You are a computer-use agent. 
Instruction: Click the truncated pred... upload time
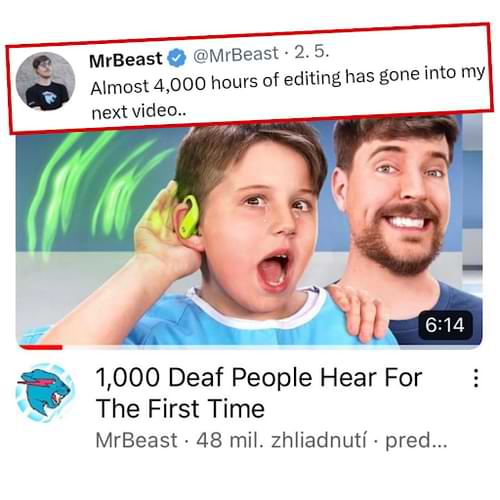(x=416, y=441)
